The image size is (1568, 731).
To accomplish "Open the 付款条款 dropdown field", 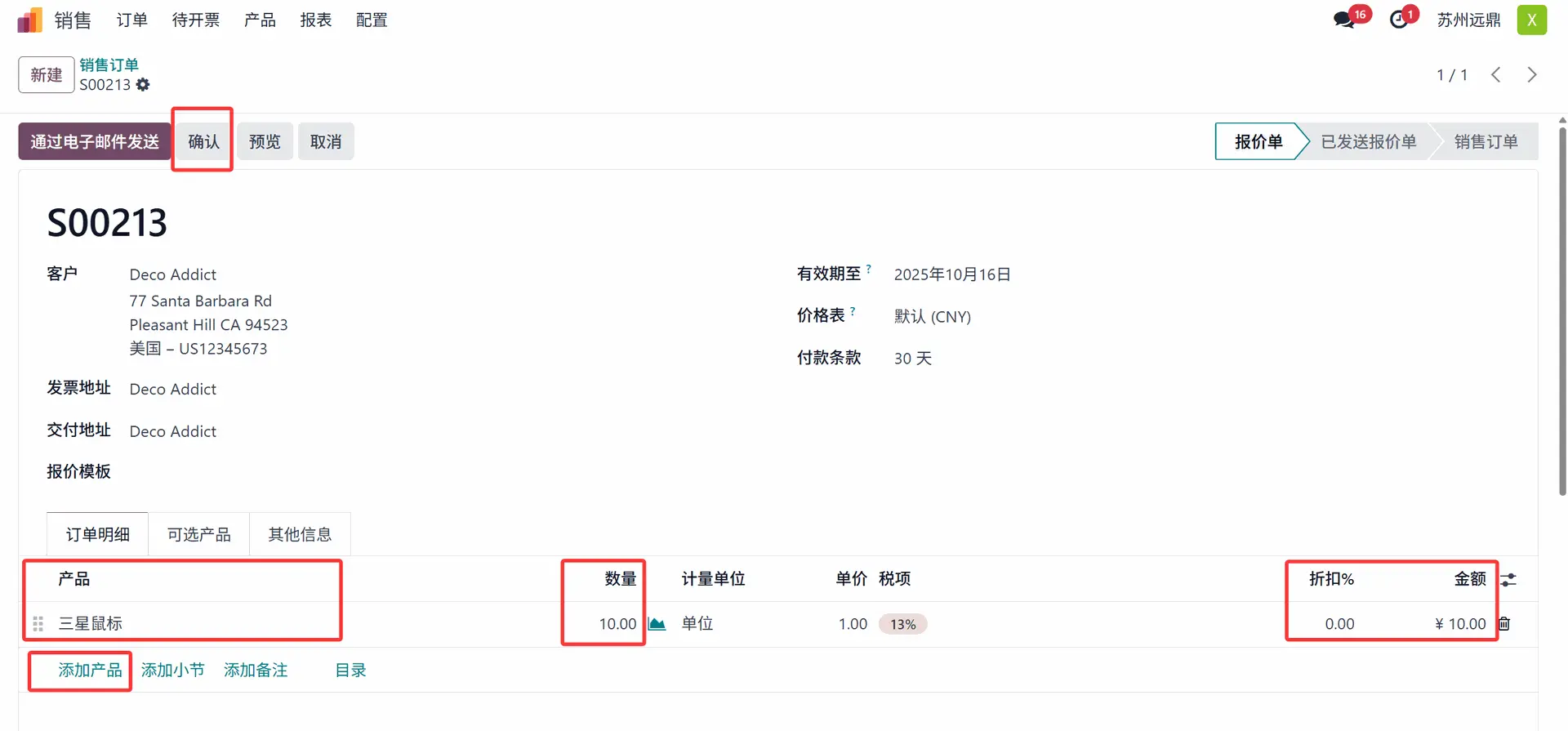I will [x=1062, y=359].
